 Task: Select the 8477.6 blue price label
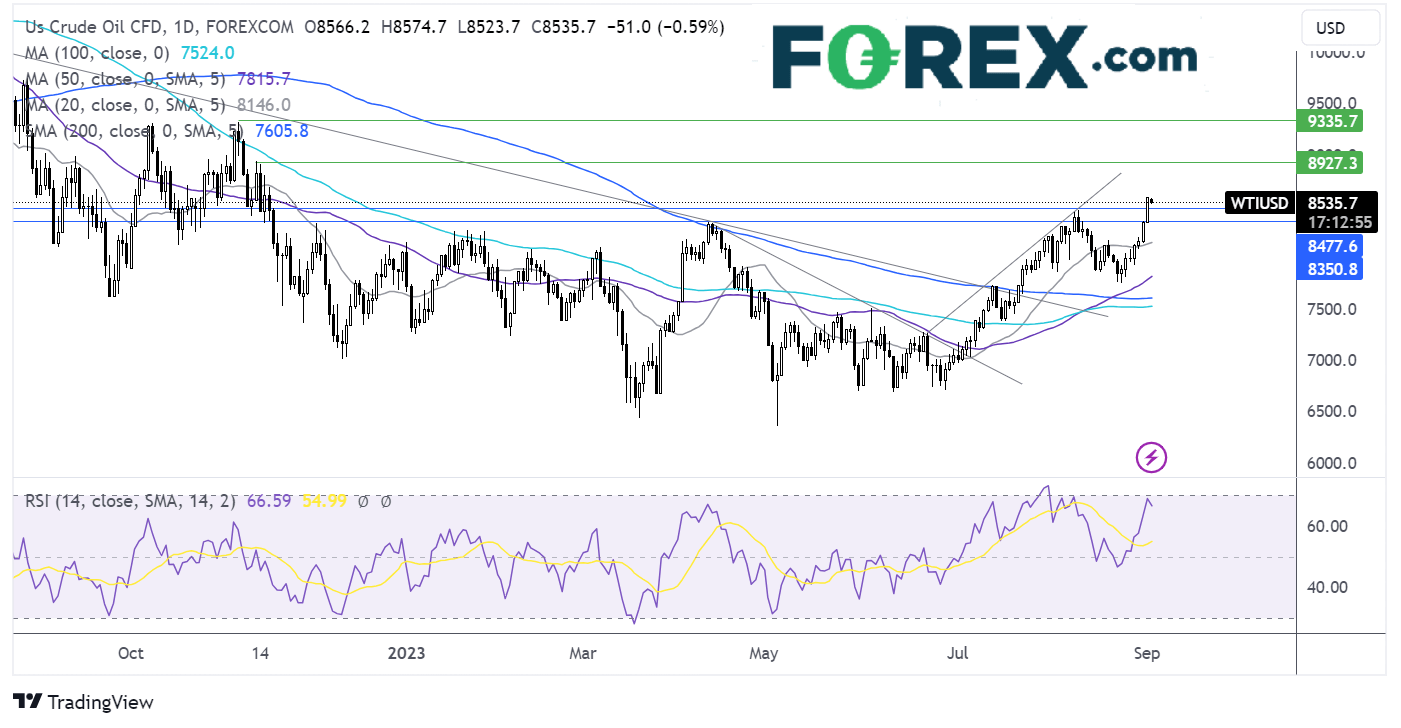(x=1331, y=246)
